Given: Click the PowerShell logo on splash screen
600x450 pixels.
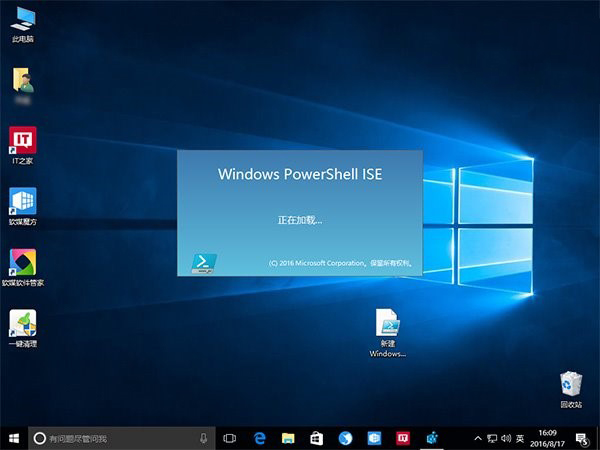Looking at the screenshot, I should 204,262.
